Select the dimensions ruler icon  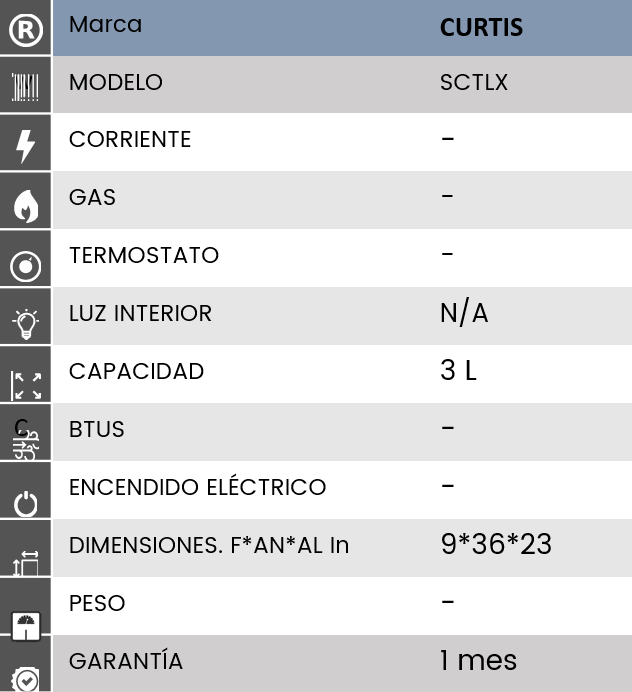(x=26, y=563)
